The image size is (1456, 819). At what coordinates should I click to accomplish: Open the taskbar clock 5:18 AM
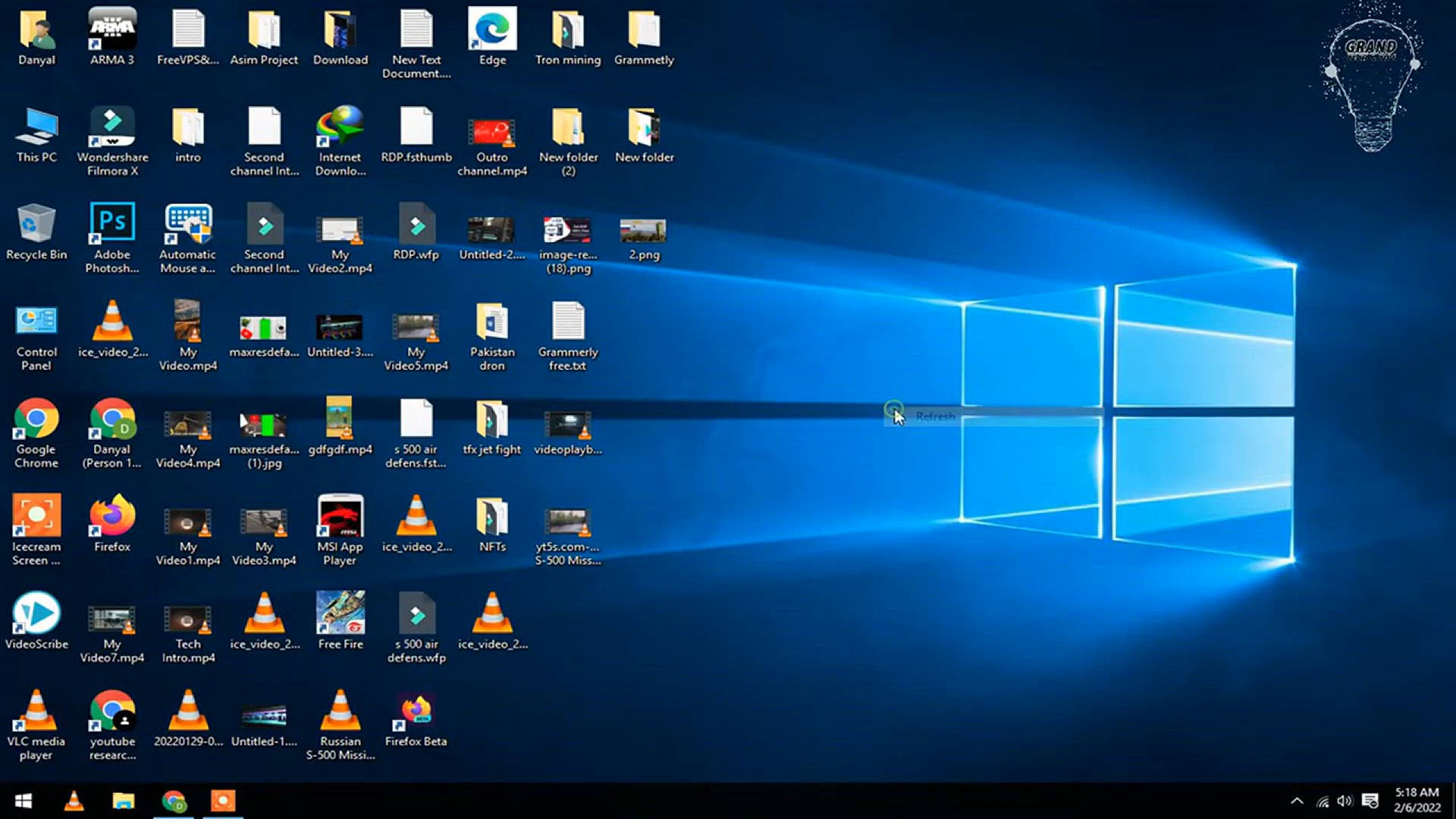[1417, 800]
